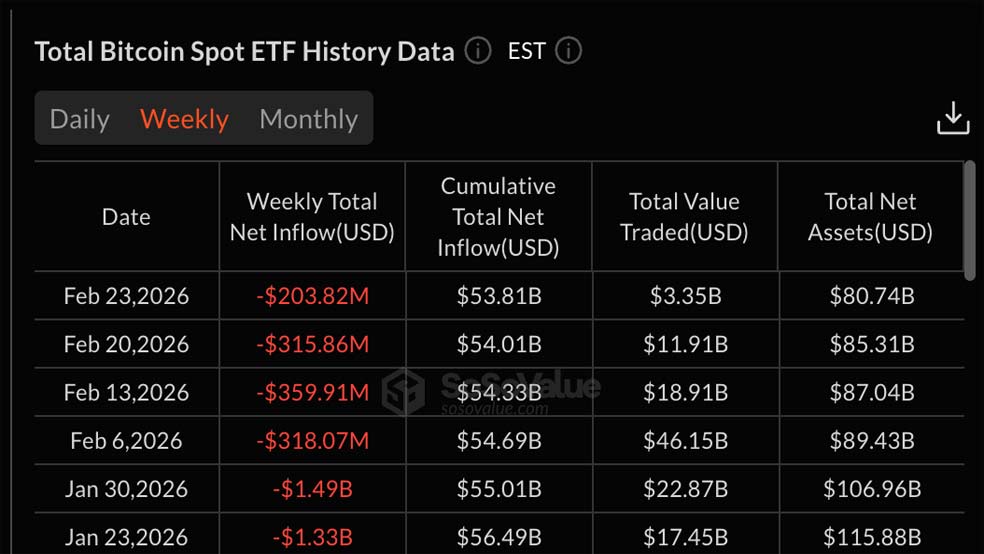This screenshot has width=984, height=554.
Task: Click the Cumulative Total Net Inflow header
Action: pos(498,217)
